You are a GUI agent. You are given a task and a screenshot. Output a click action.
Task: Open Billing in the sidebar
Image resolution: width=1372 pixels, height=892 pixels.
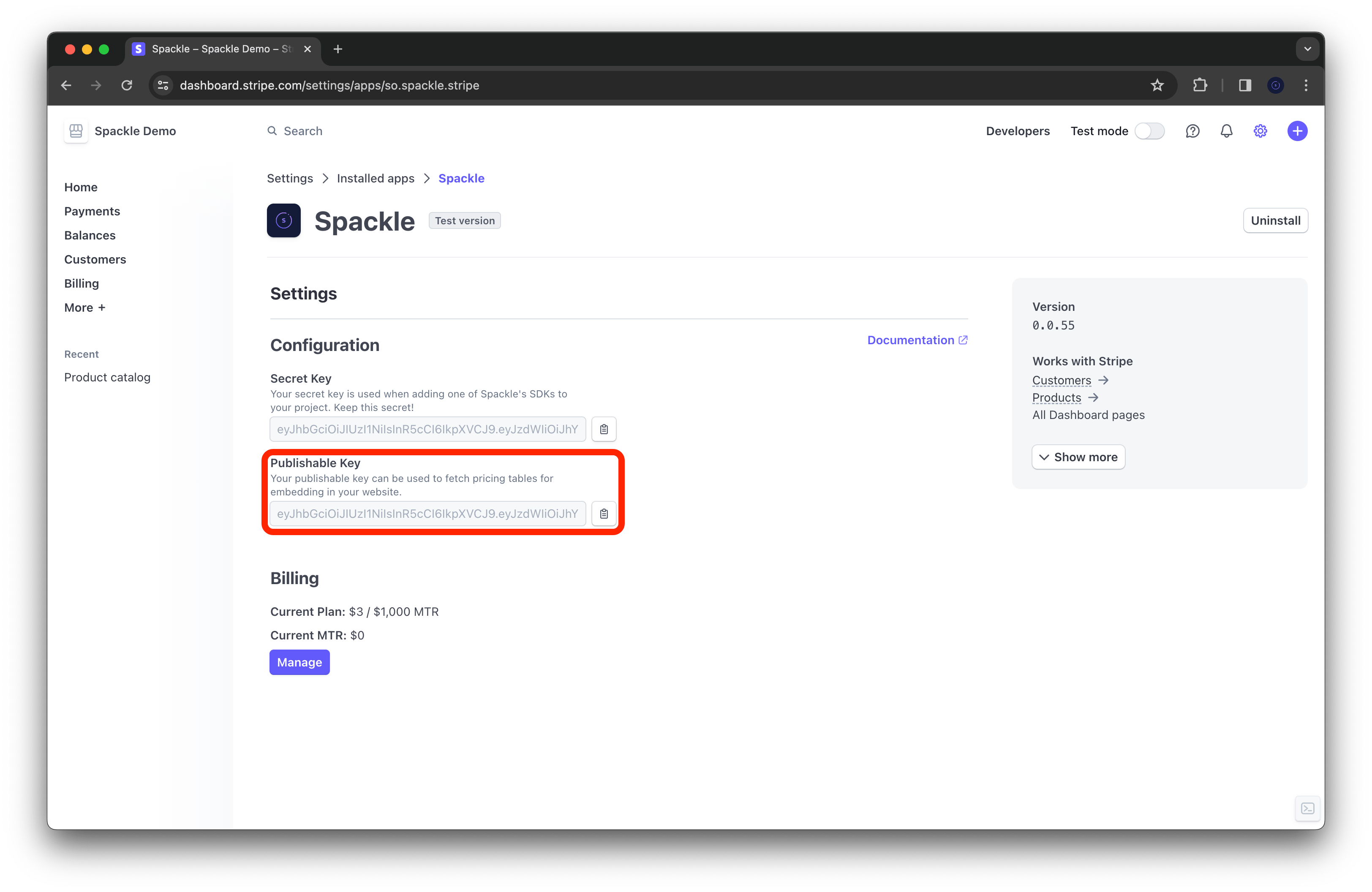click(x=81, y=283)
